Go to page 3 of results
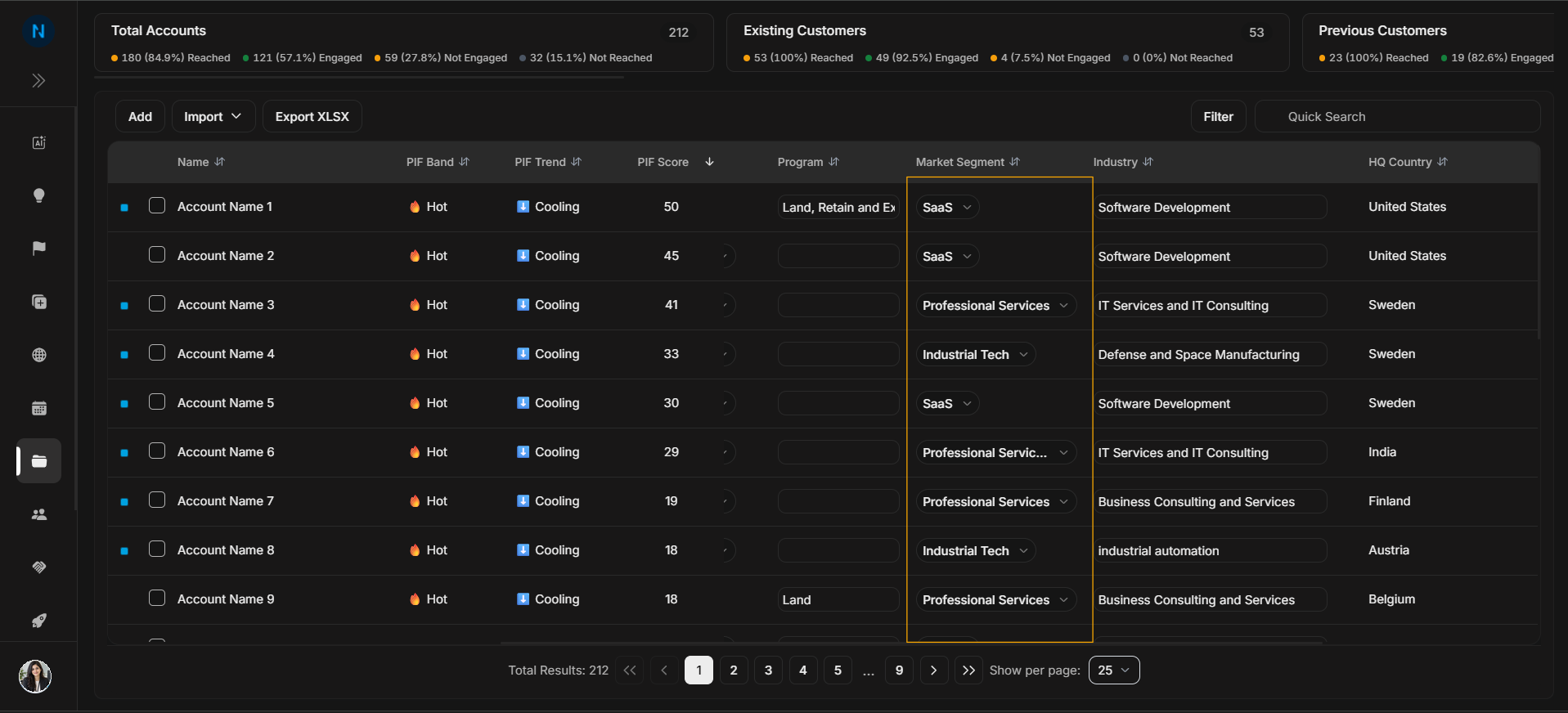 [768, 670]
